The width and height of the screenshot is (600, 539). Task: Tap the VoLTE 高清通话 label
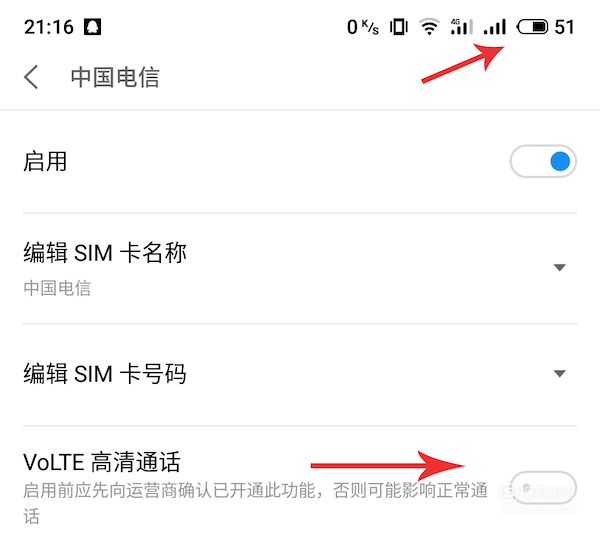coord(101,462)
